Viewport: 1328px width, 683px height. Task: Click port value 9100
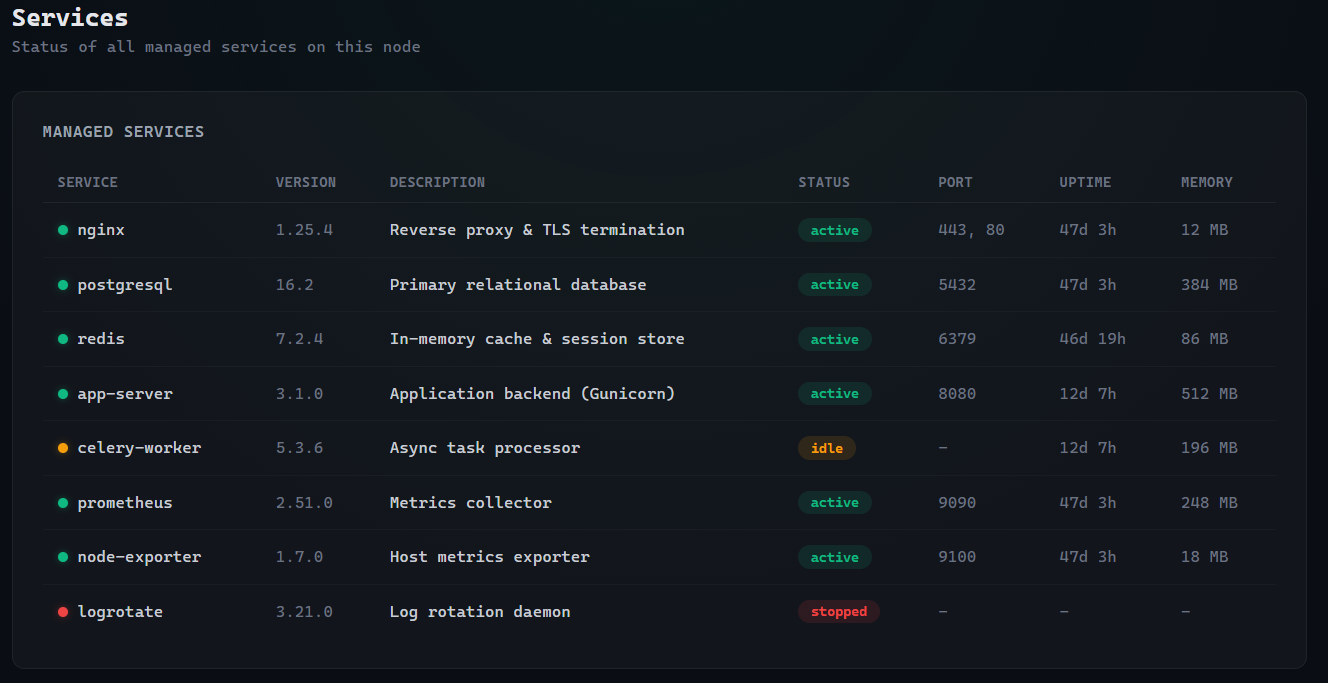click(957, 557)
